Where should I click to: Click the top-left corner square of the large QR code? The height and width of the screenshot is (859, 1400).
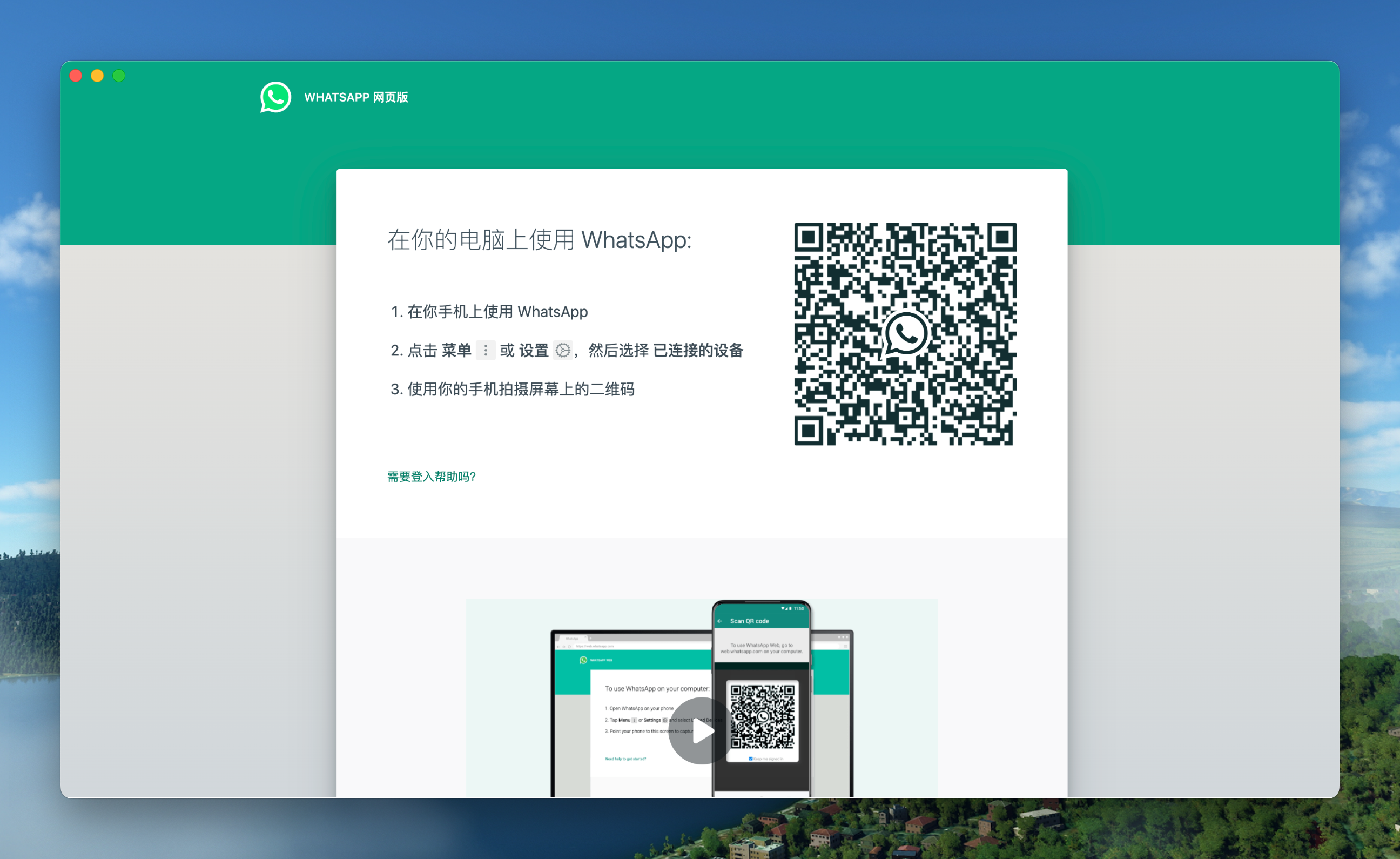(x=809, y=238)
